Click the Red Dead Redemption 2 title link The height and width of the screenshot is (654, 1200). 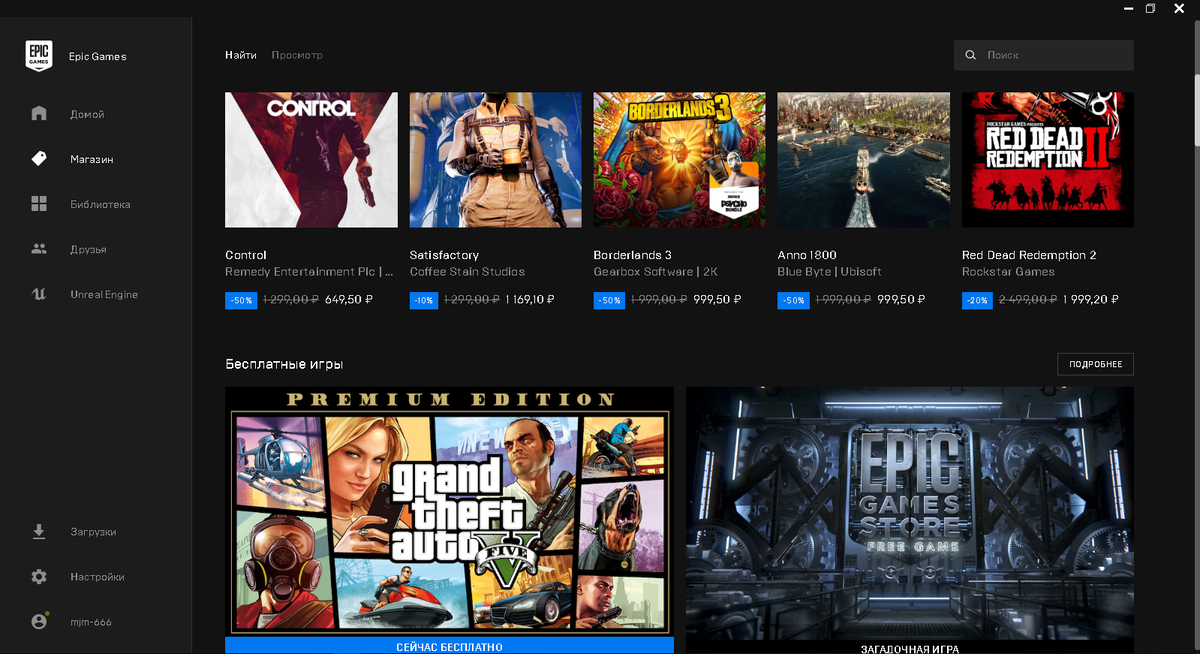click(1029, 255)
